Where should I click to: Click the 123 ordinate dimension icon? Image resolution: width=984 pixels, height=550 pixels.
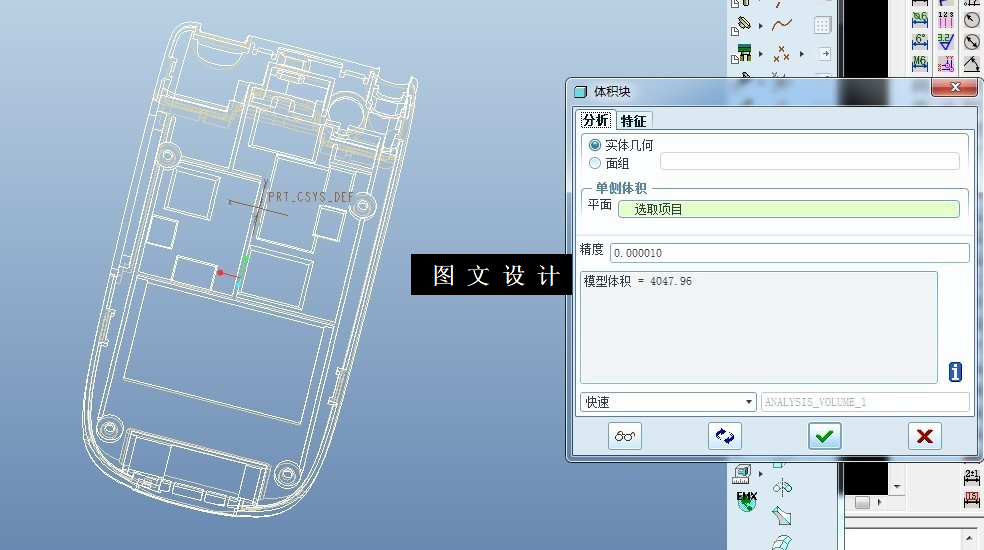(x=946, y=19)
